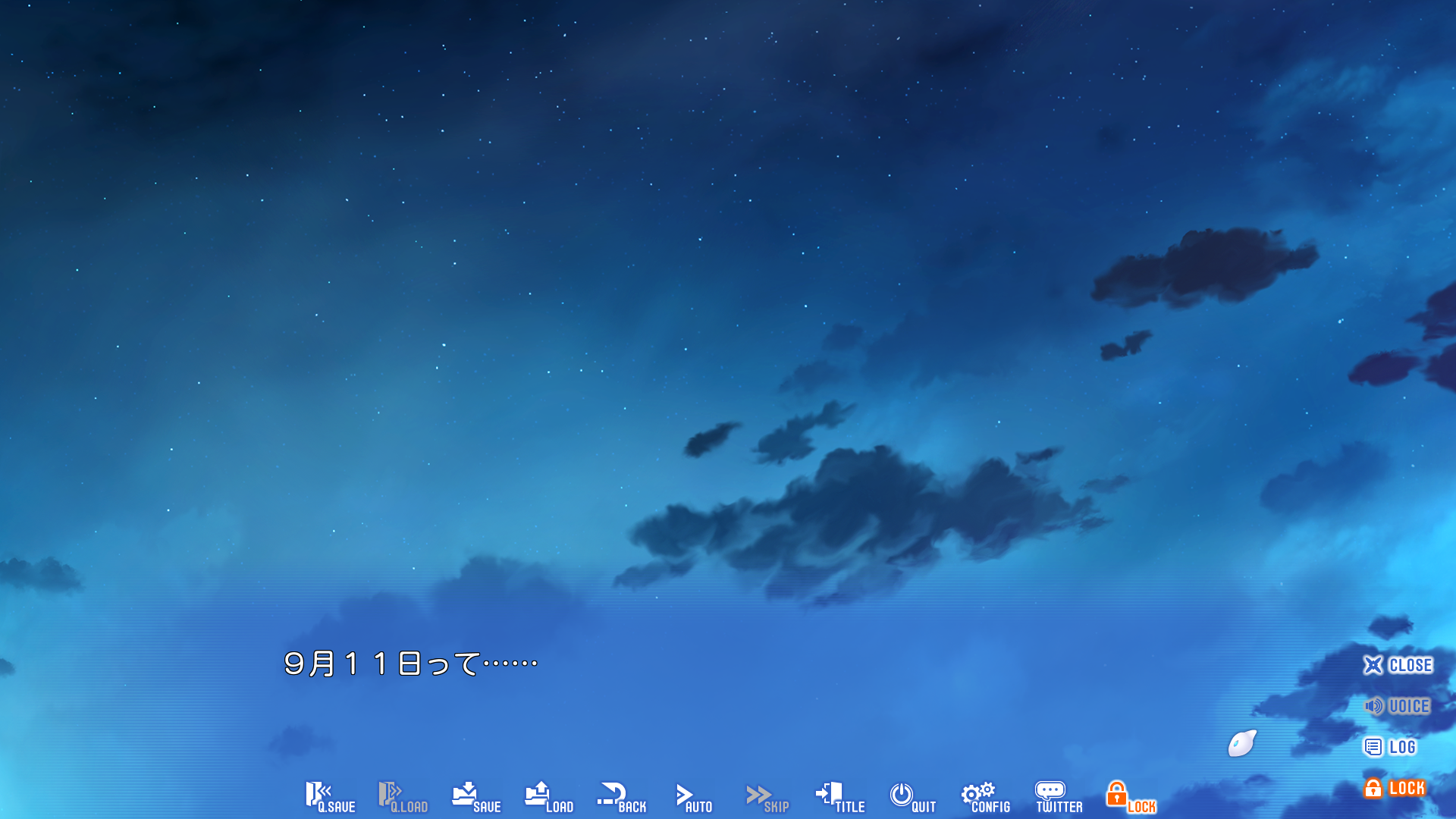
Task: Open the LOAD game menu
Action: (548, 797)
